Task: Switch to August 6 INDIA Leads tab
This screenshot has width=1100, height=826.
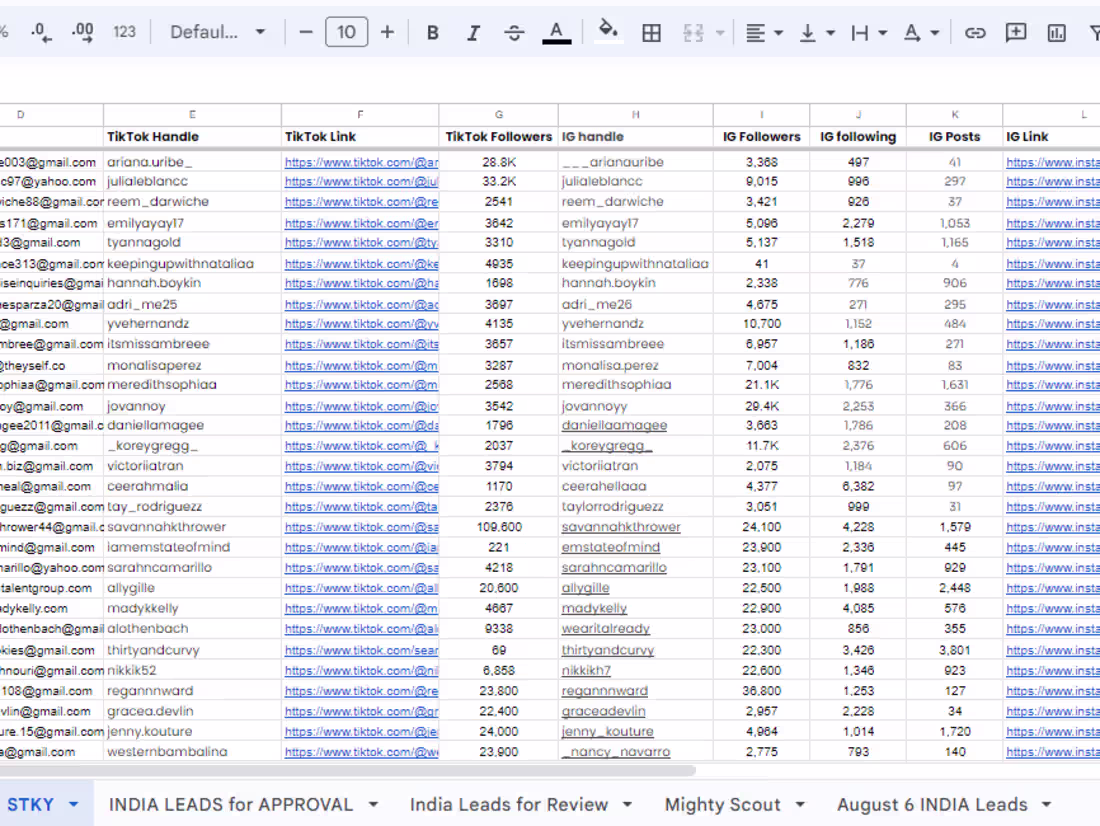Action: click(932, 804)
